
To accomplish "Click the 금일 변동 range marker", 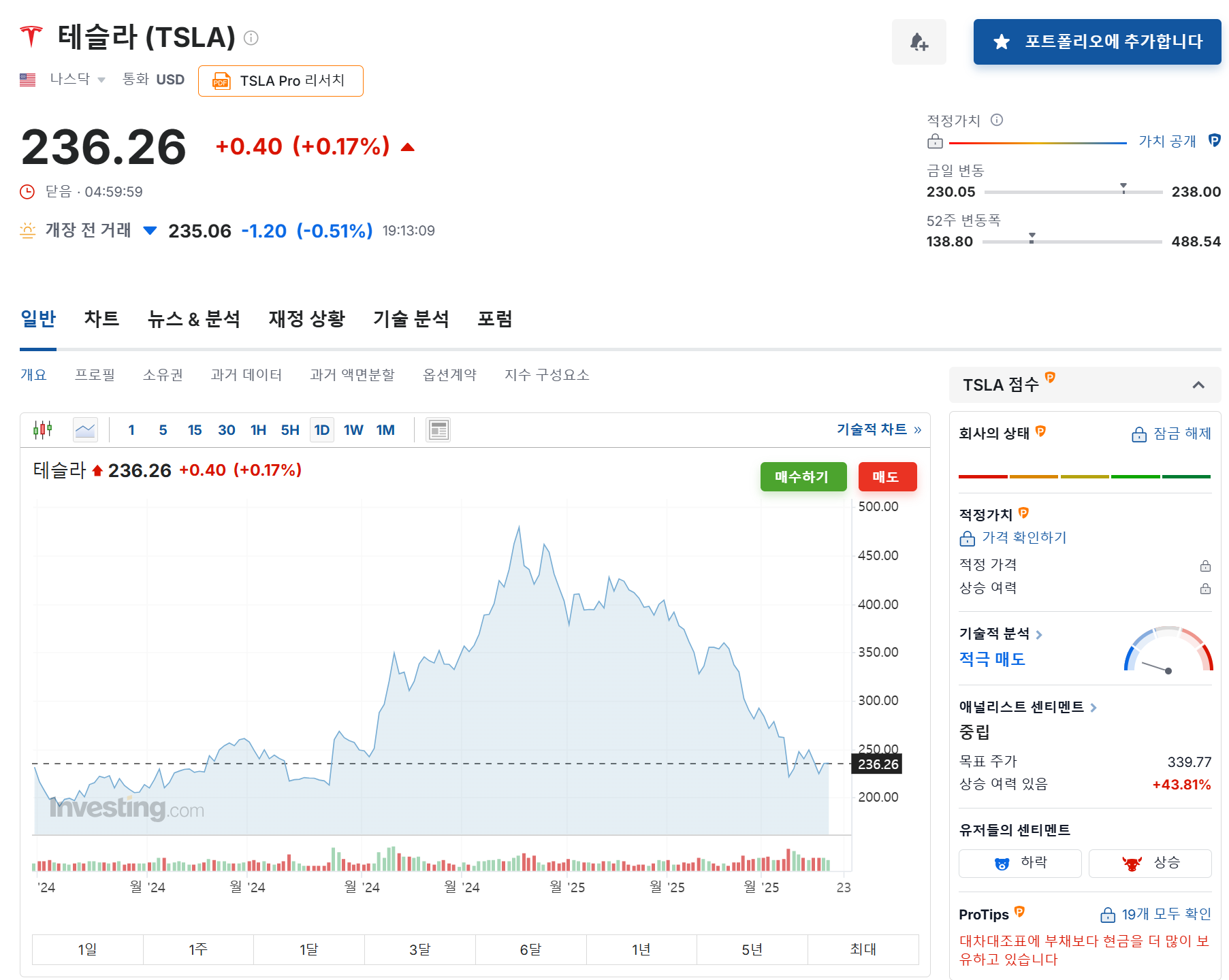I will [1123, 188].
